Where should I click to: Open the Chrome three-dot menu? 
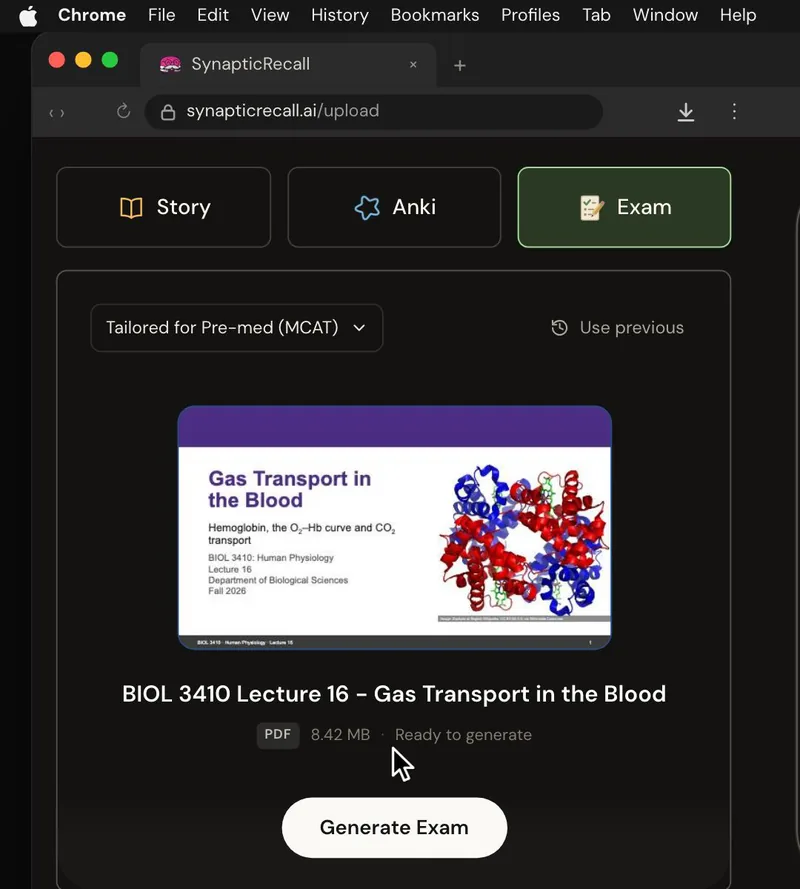734,111
